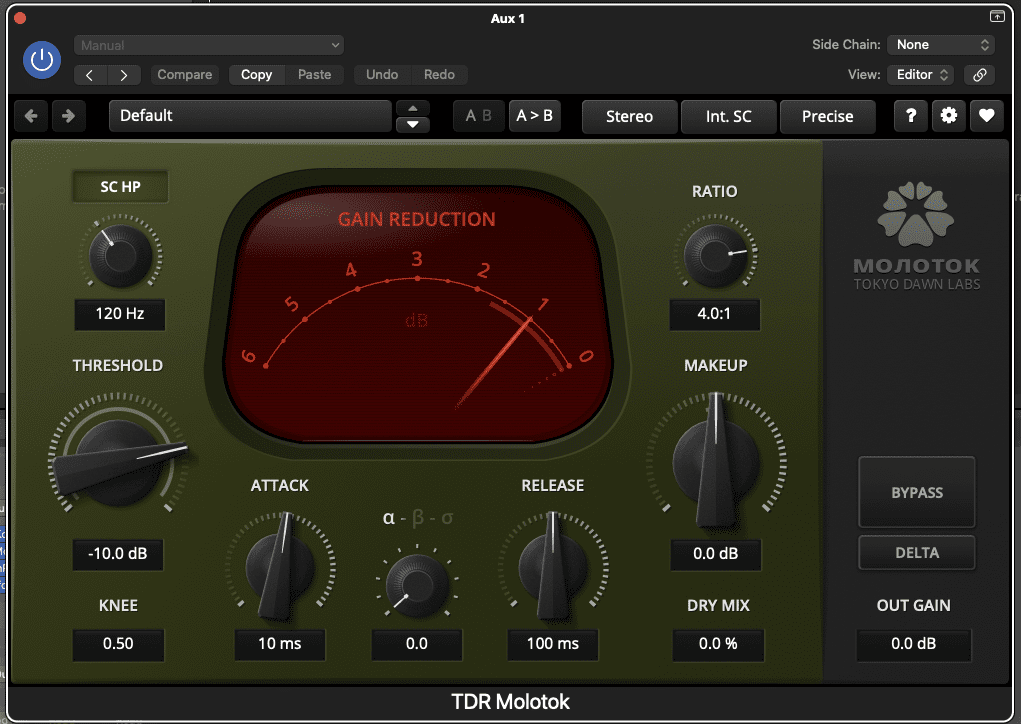Click the Threshold knob

pyautogui.click(x=118, y=462)
